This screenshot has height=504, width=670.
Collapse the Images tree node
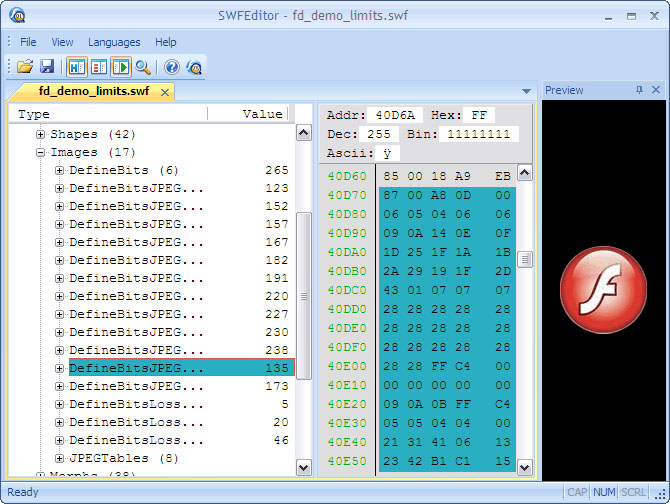pos(41,153)
